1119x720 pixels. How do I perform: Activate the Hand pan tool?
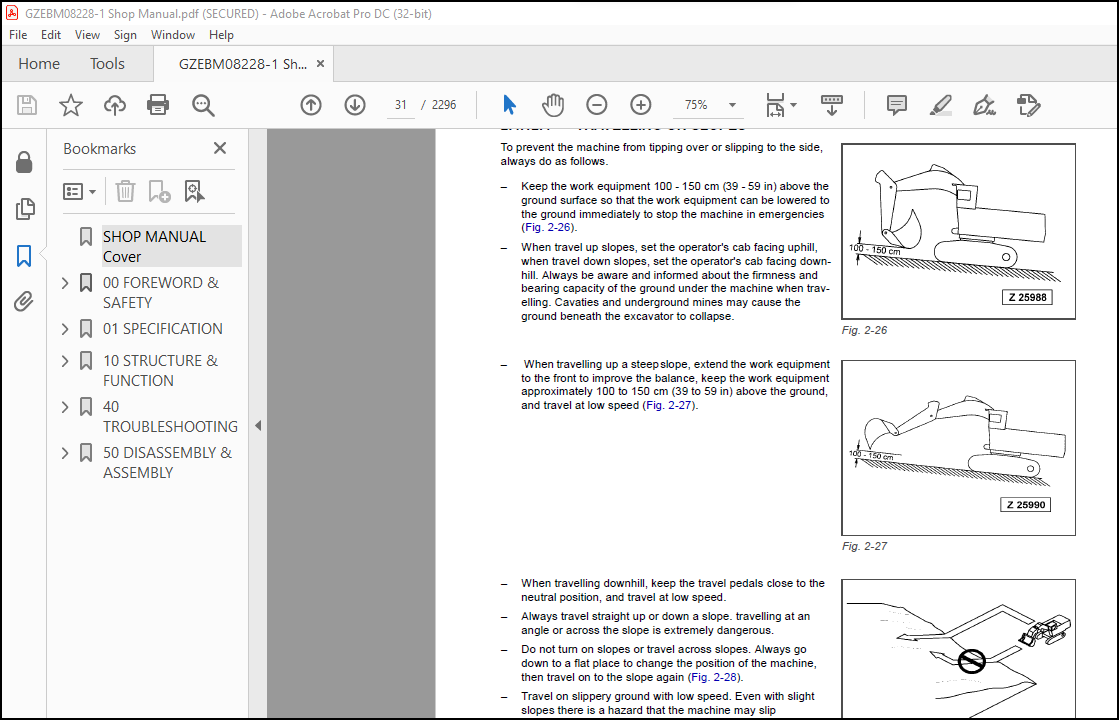(x=552, y=105)
